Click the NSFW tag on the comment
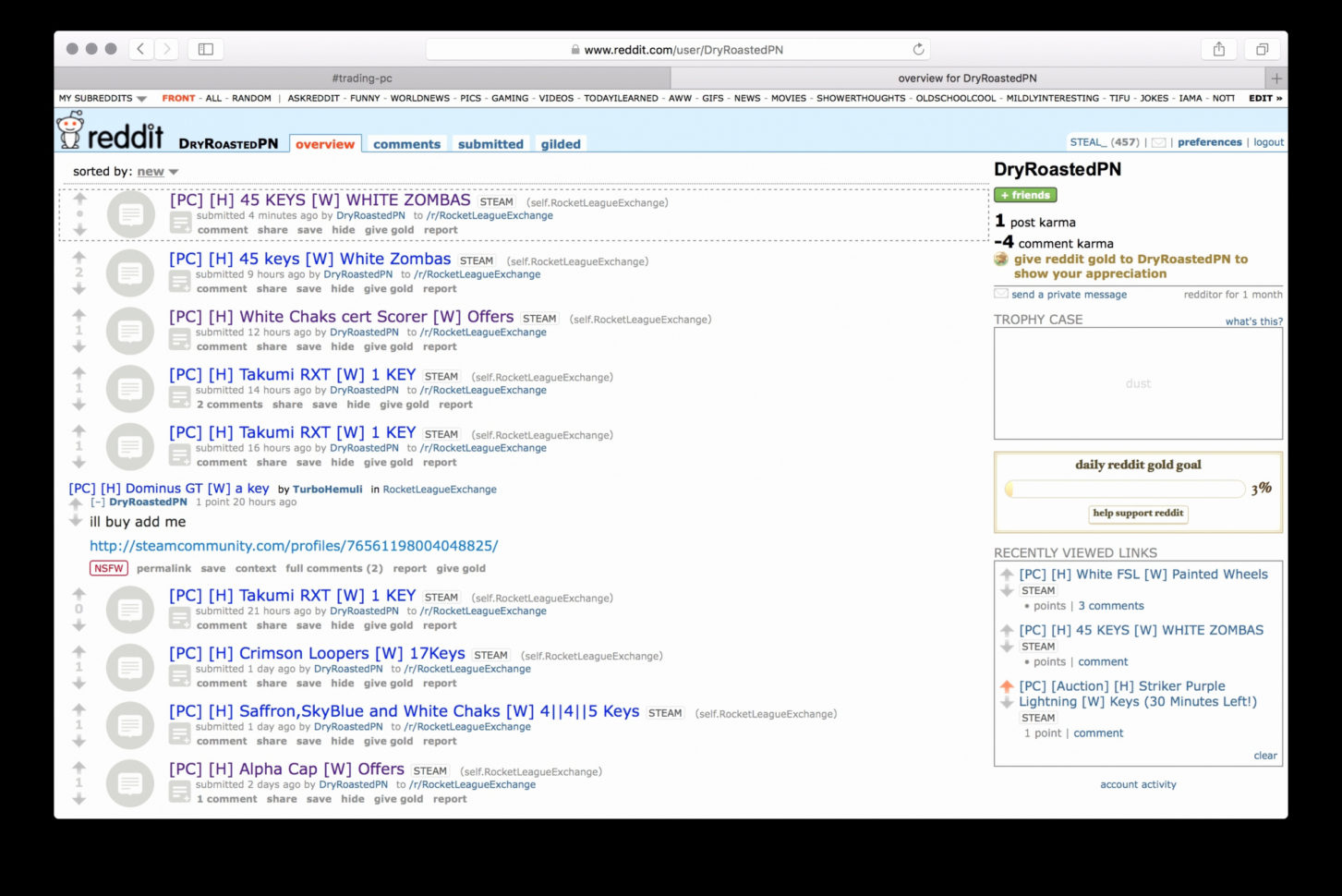 click(109, 568)
